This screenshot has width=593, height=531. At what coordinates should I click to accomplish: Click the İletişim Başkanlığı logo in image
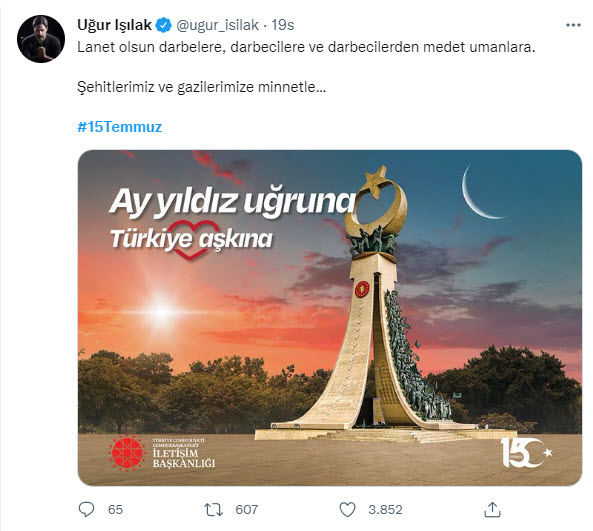point(162,452)
